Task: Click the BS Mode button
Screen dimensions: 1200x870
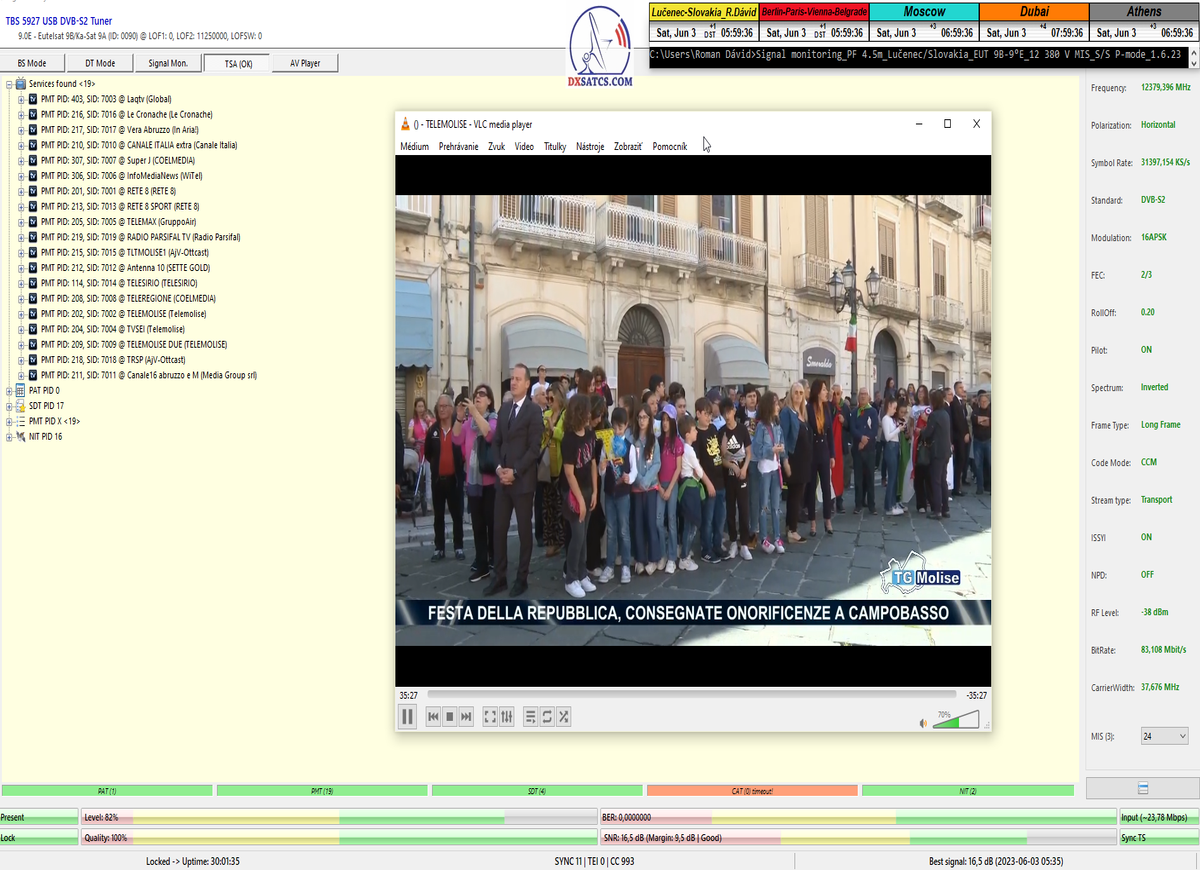Action: point(32,63)
